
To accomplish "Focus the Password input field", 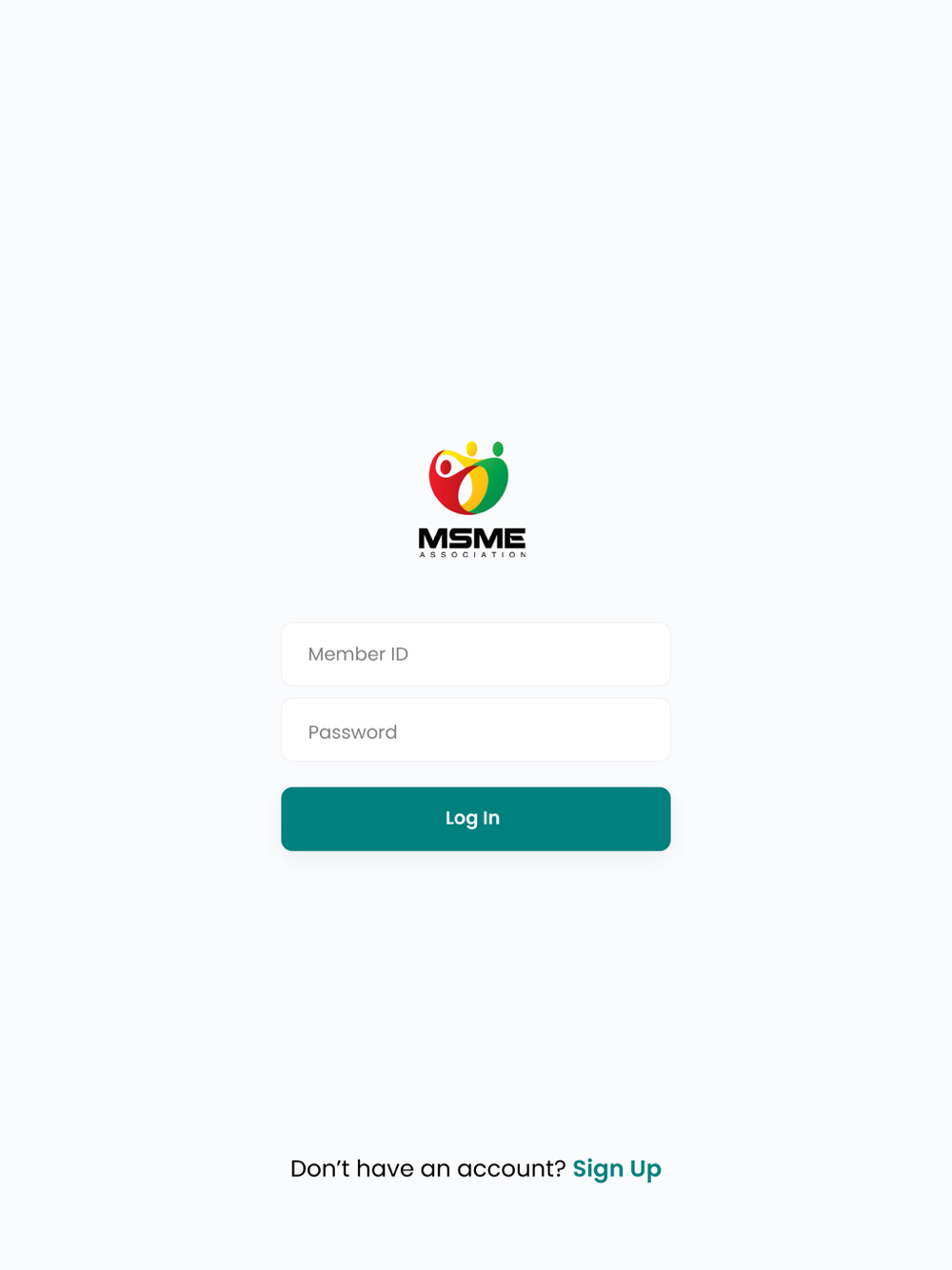I will point(476,730).
